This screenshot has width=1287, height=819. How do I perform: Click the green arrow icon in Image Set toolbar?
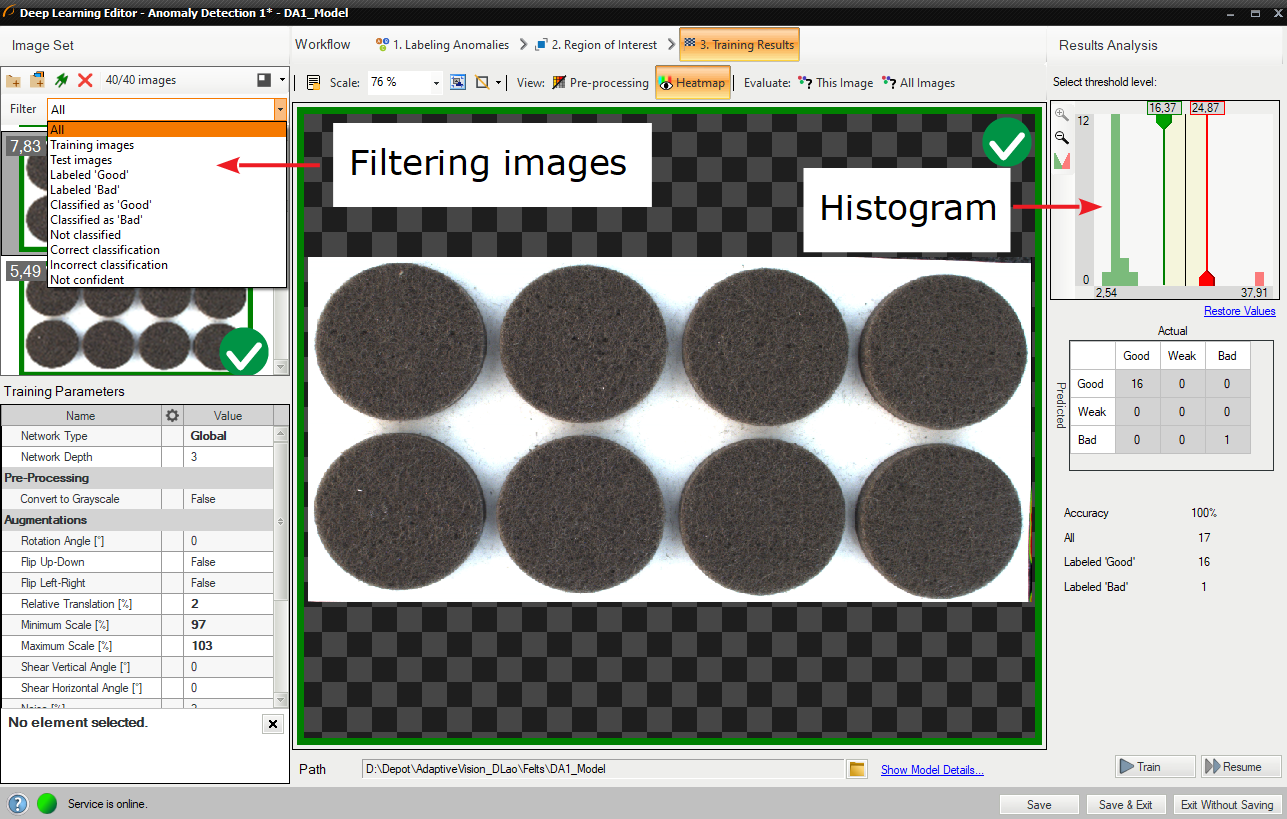[61, 80]
